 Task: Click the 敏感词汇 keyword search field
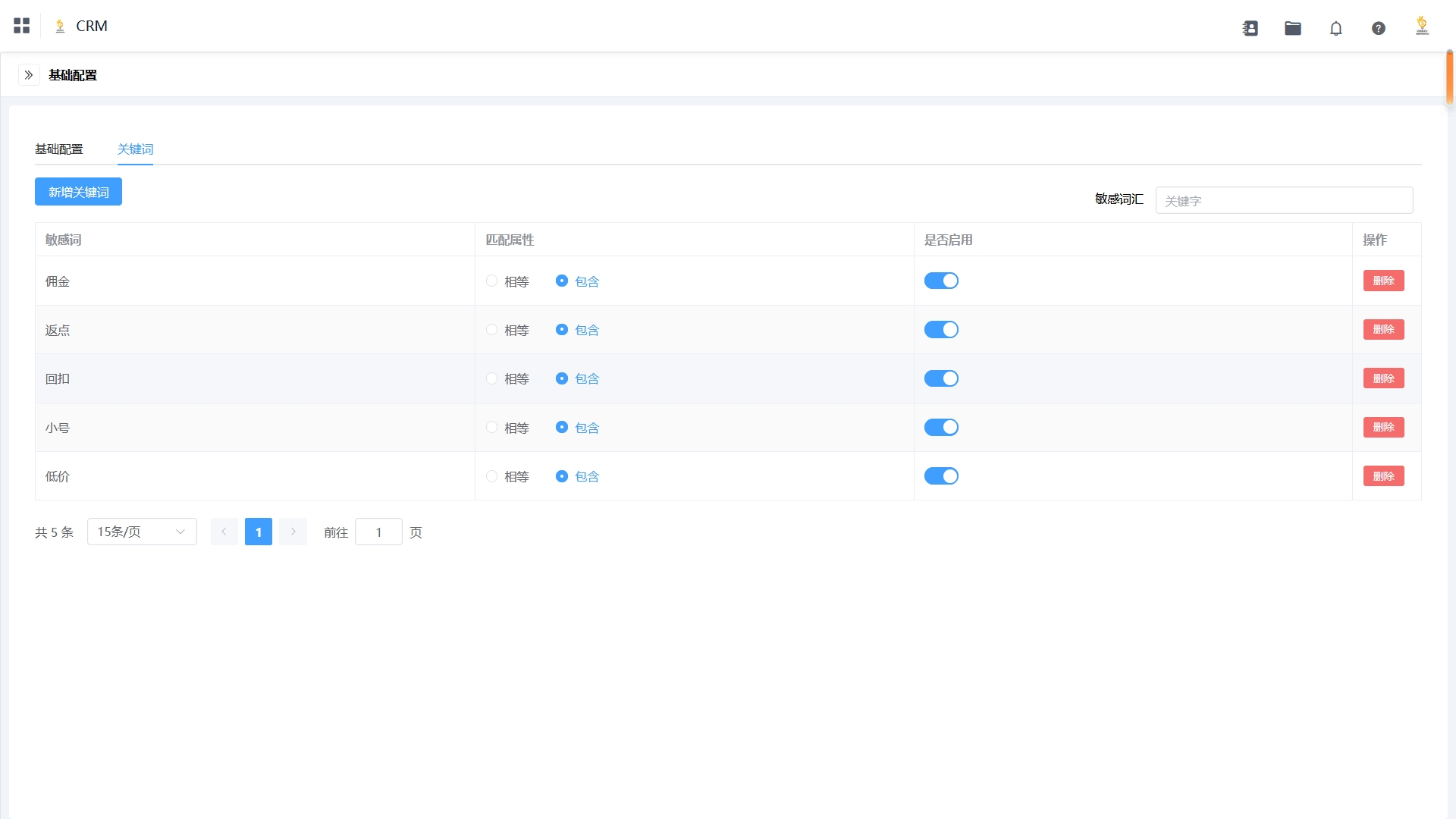(x=1283, y=201)
